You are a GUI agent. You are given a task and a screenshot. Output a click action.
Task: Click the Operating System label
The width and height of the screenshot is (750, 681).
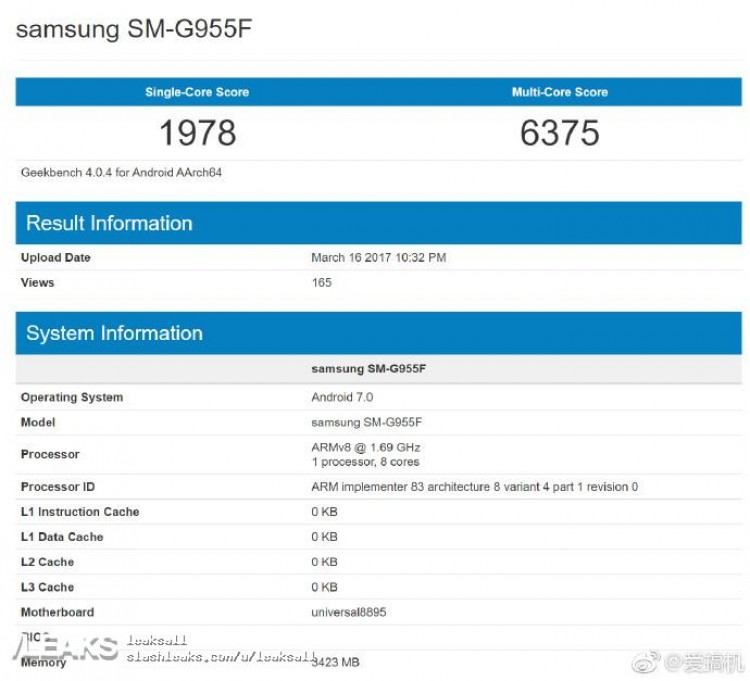(72, 397)
